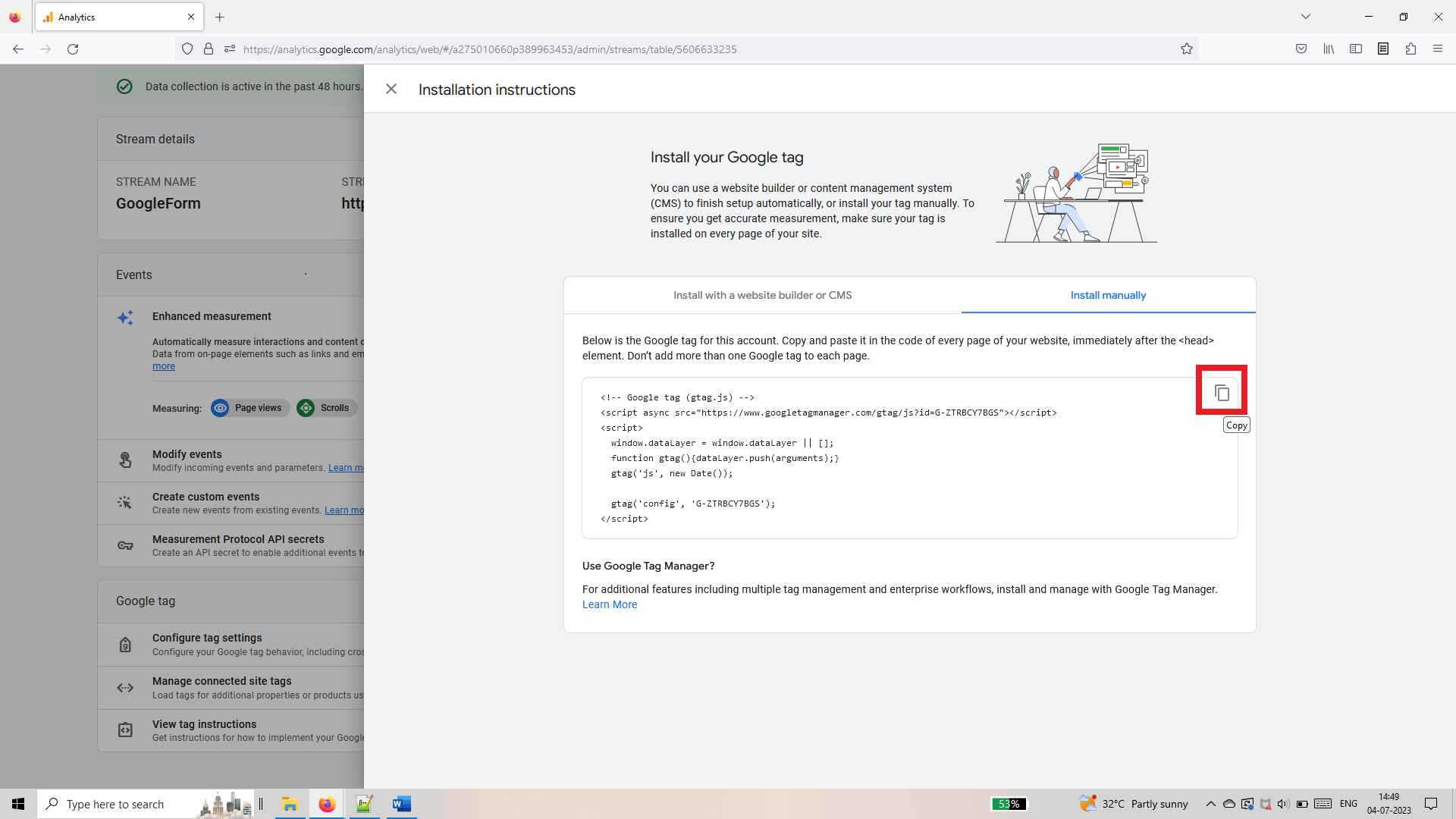Click the site padlock icon
The image size is (1456, 819).
[209, 49]
